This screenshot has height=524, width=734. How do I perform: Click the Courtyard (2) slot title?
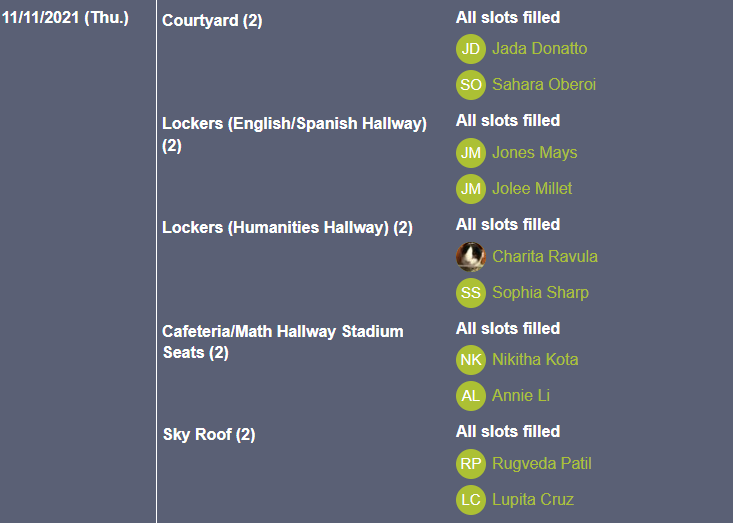click(212, 21)
